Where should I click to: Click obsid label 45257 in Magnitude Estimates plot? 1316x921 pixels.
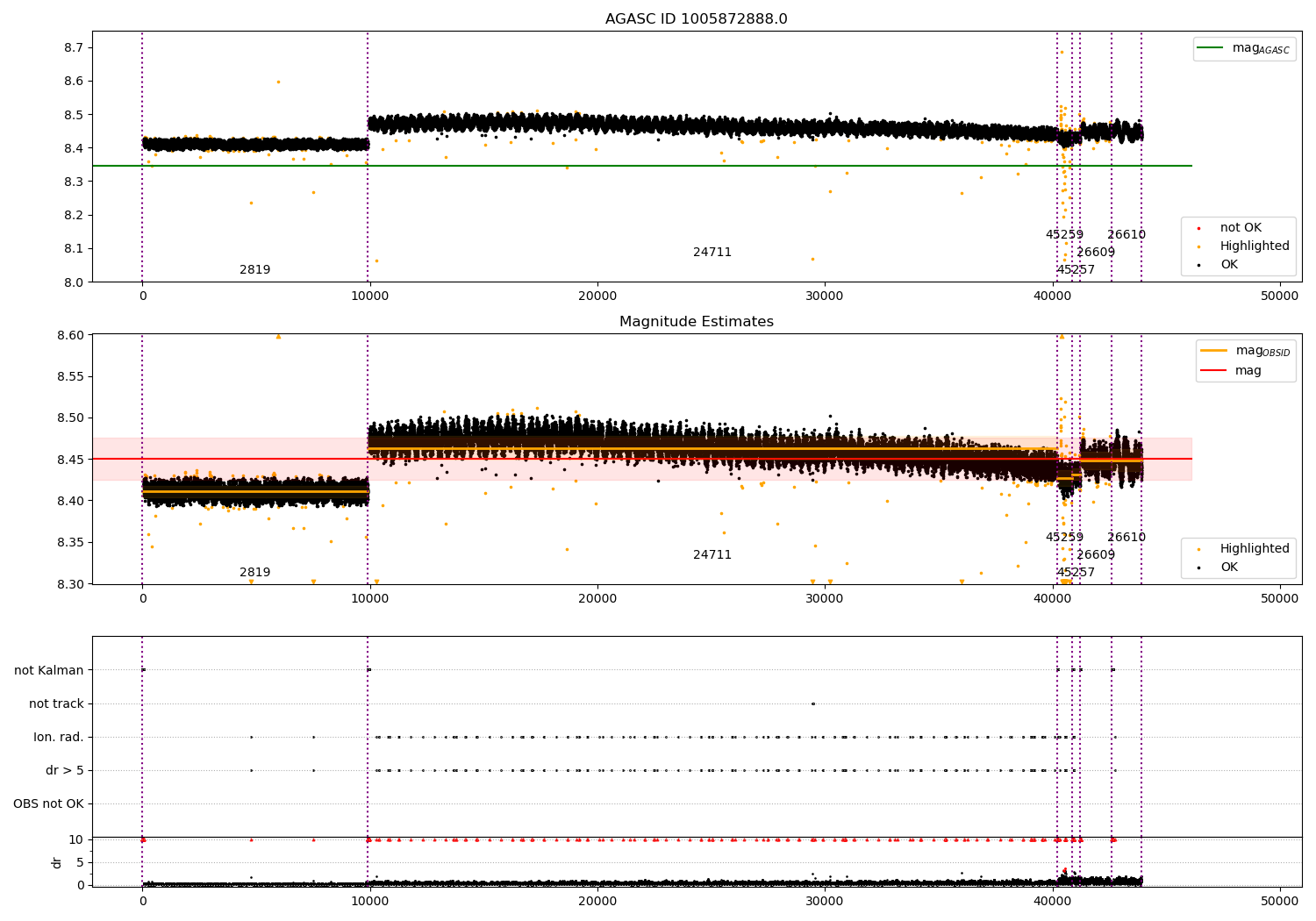[x=1076, y=573]
